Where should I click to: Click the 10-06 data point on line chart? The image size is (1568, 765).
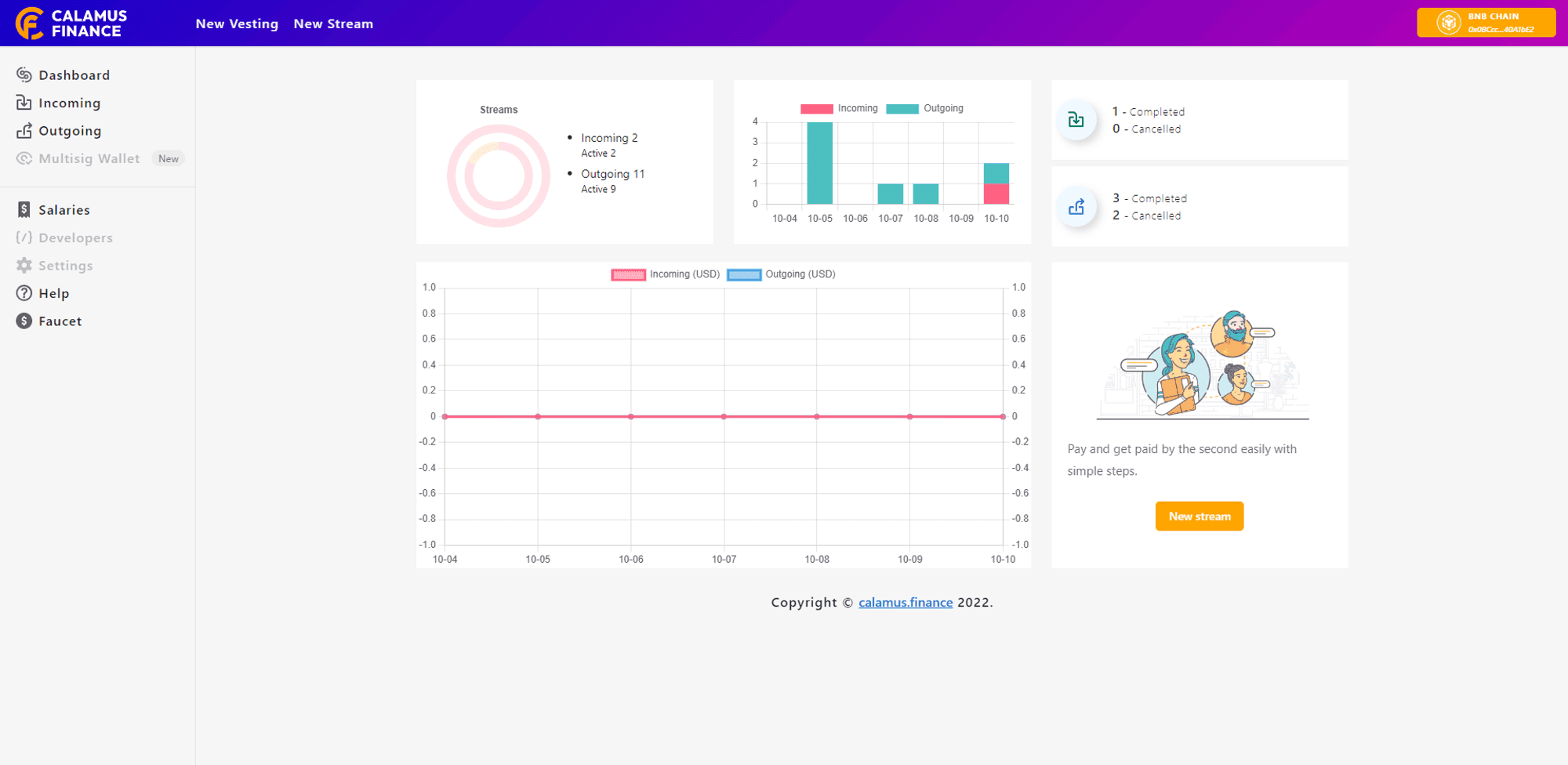[631, 416]
